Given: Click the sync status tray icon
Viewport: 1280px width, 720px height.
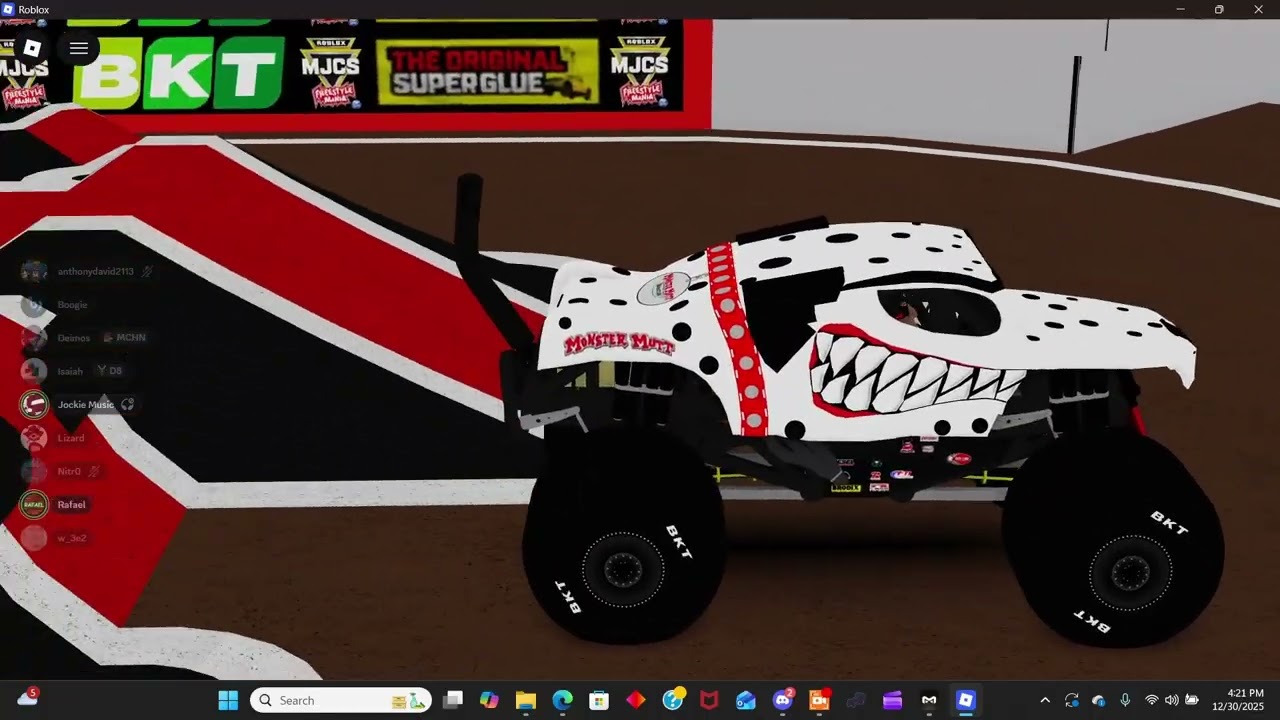Looking at the screenshot, I should (1072, 700).
